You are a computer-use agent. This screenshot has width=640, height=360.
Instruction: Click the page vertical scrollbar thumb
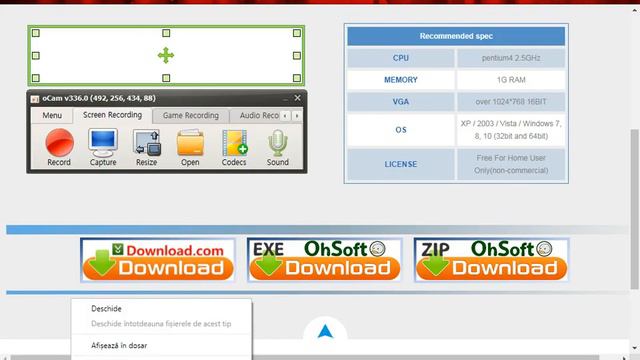635,209
